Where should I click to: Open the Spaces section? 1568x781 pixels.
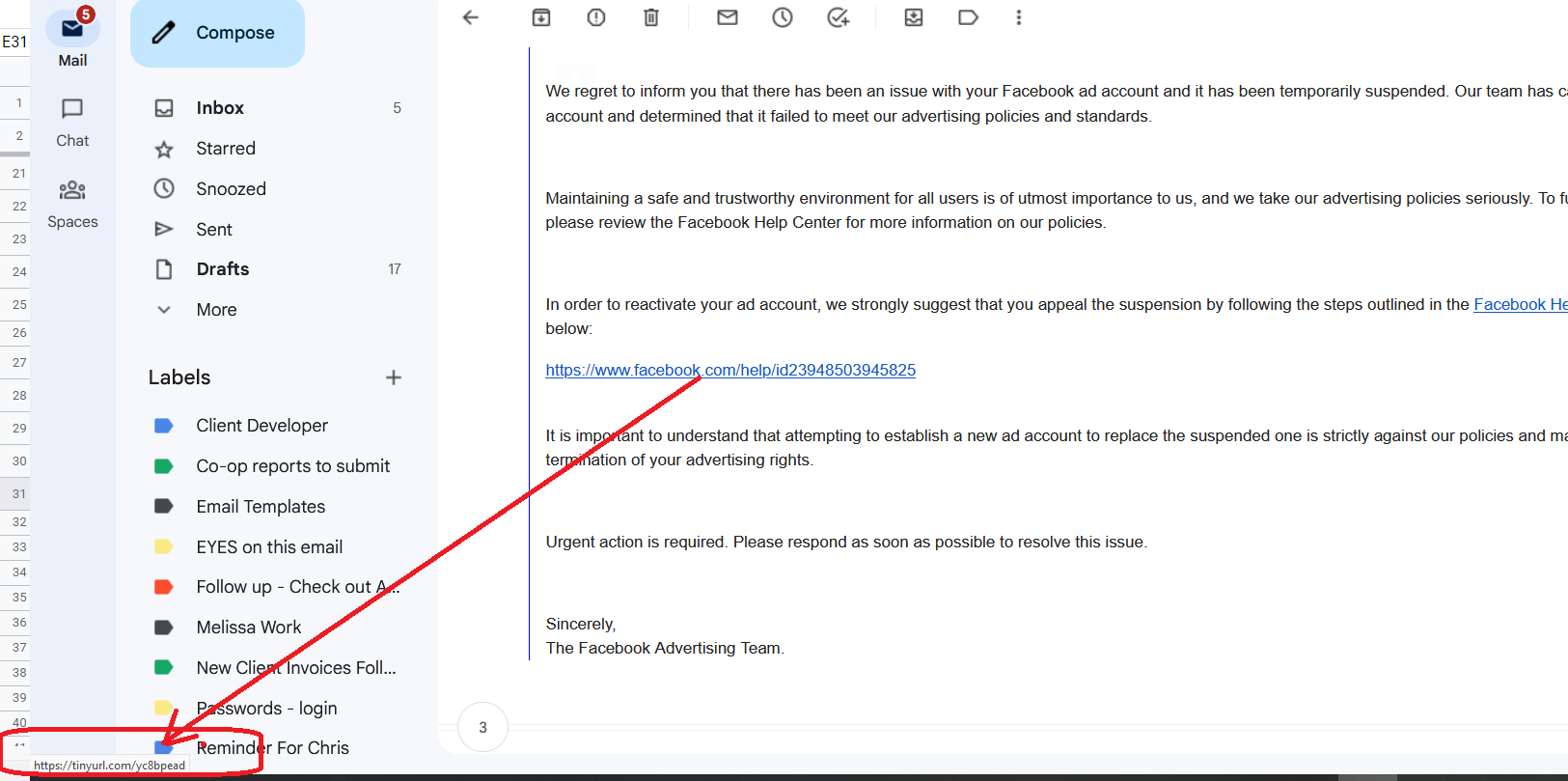pos(72,204)
